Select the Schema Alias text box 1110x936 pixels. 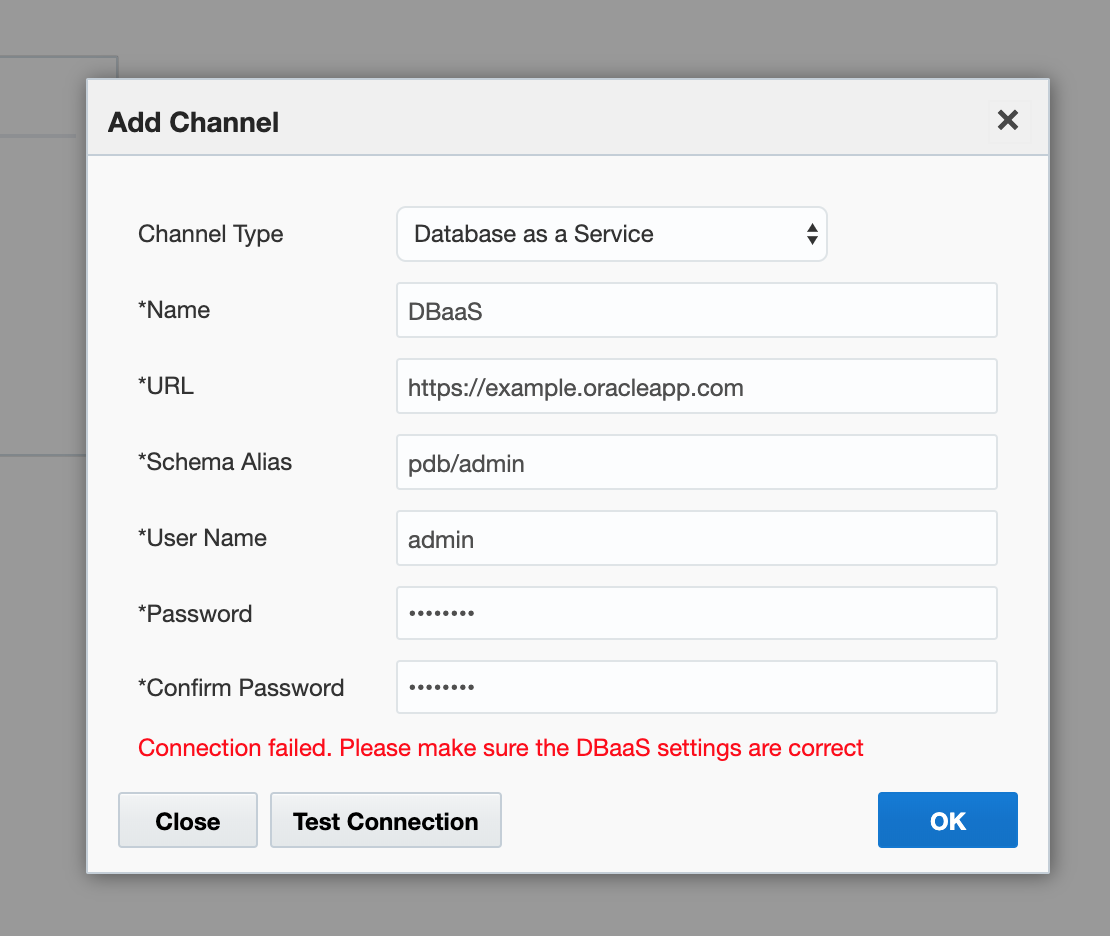[x=696, y=463]
